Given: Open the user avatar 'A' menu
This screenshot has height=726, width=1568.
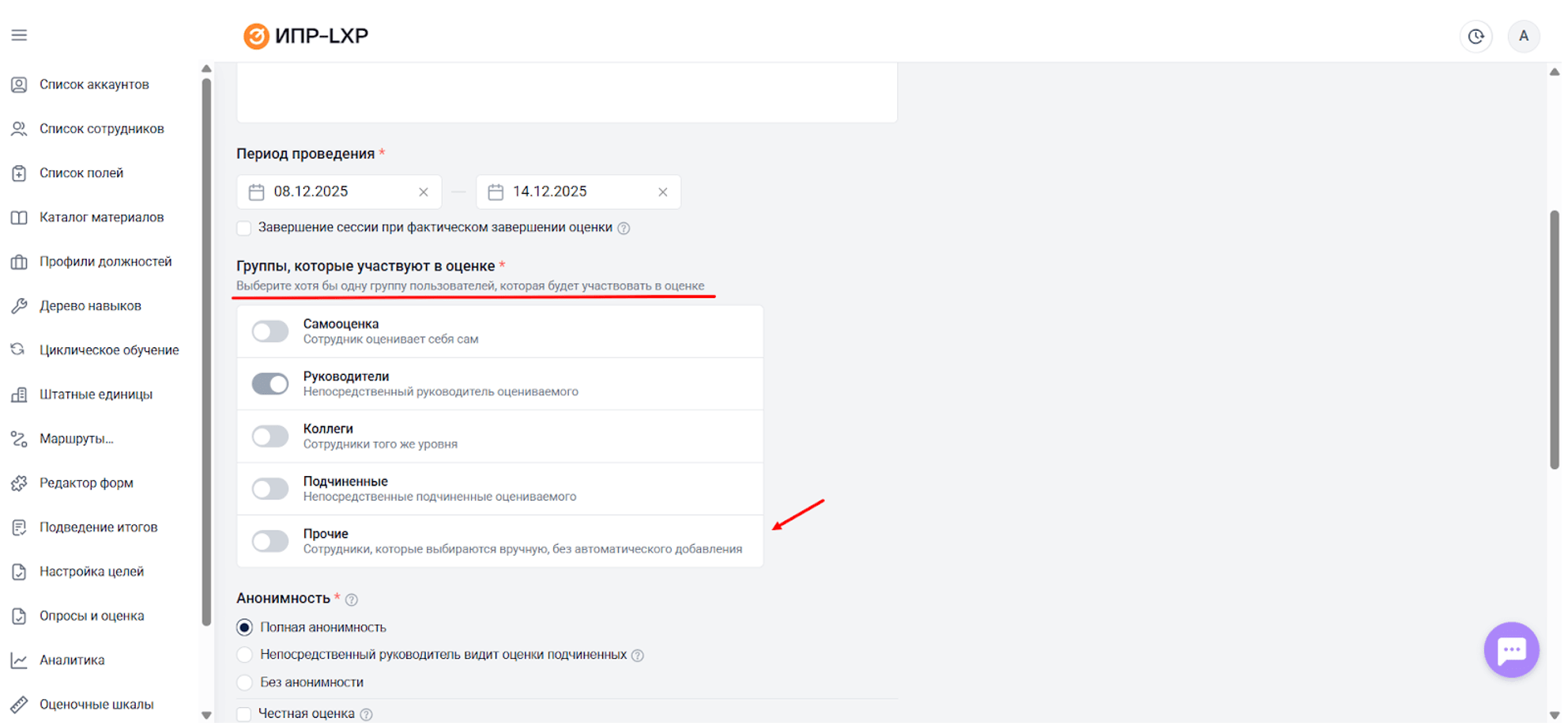Looking at the screenshot, I should 1523,36.
